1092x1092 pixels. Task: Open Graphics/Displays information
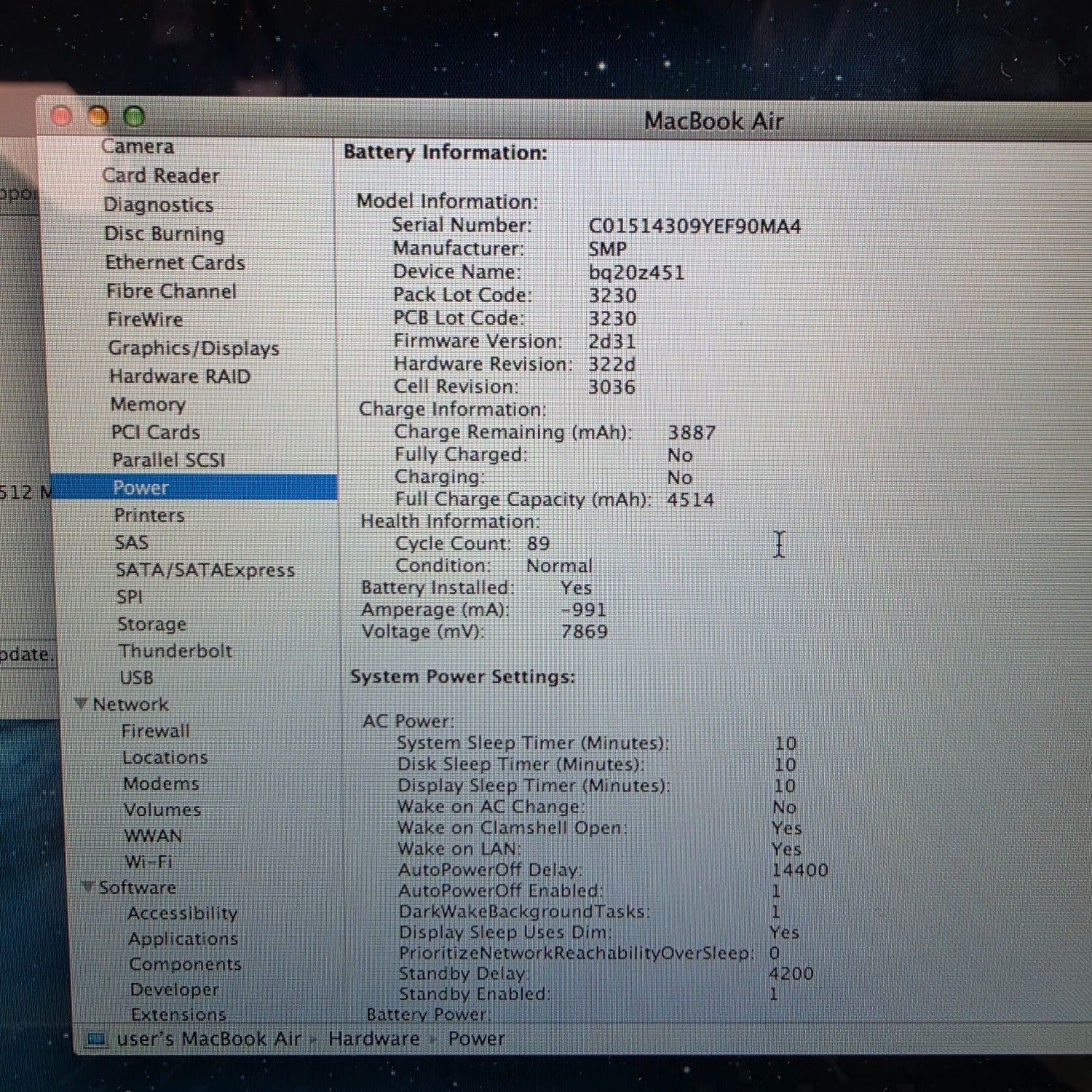(194, 348)
